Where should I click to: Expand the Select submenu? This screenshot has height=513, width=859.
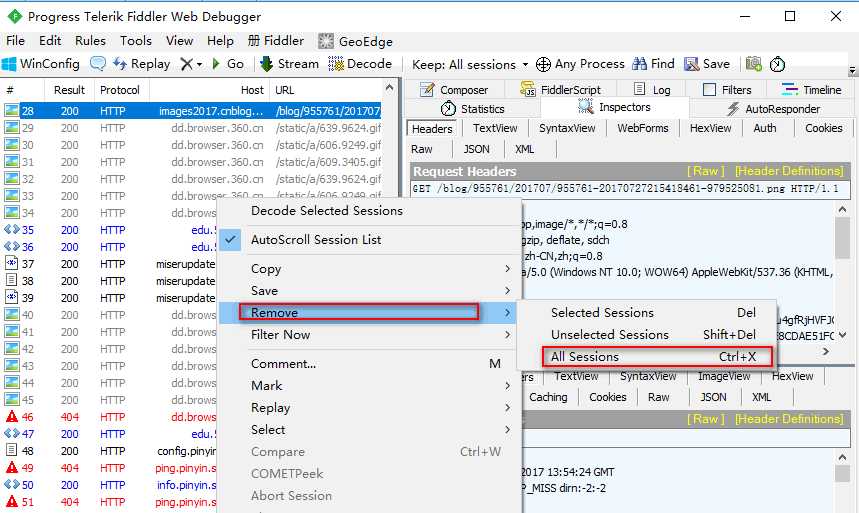(370, 430)
